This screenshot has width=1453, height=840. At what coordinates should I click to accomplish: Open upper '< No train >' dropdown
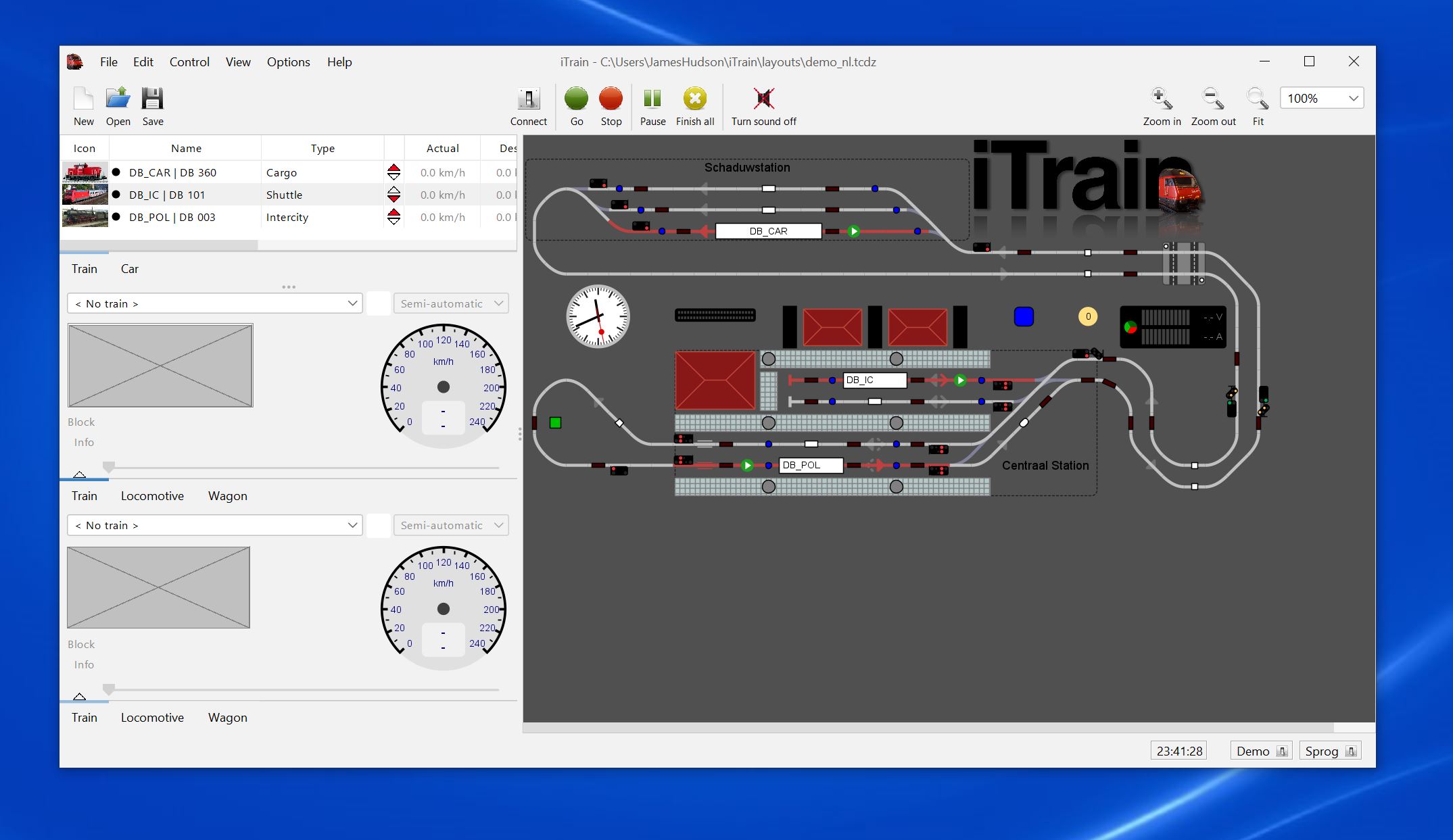click(x=214, y=303)
